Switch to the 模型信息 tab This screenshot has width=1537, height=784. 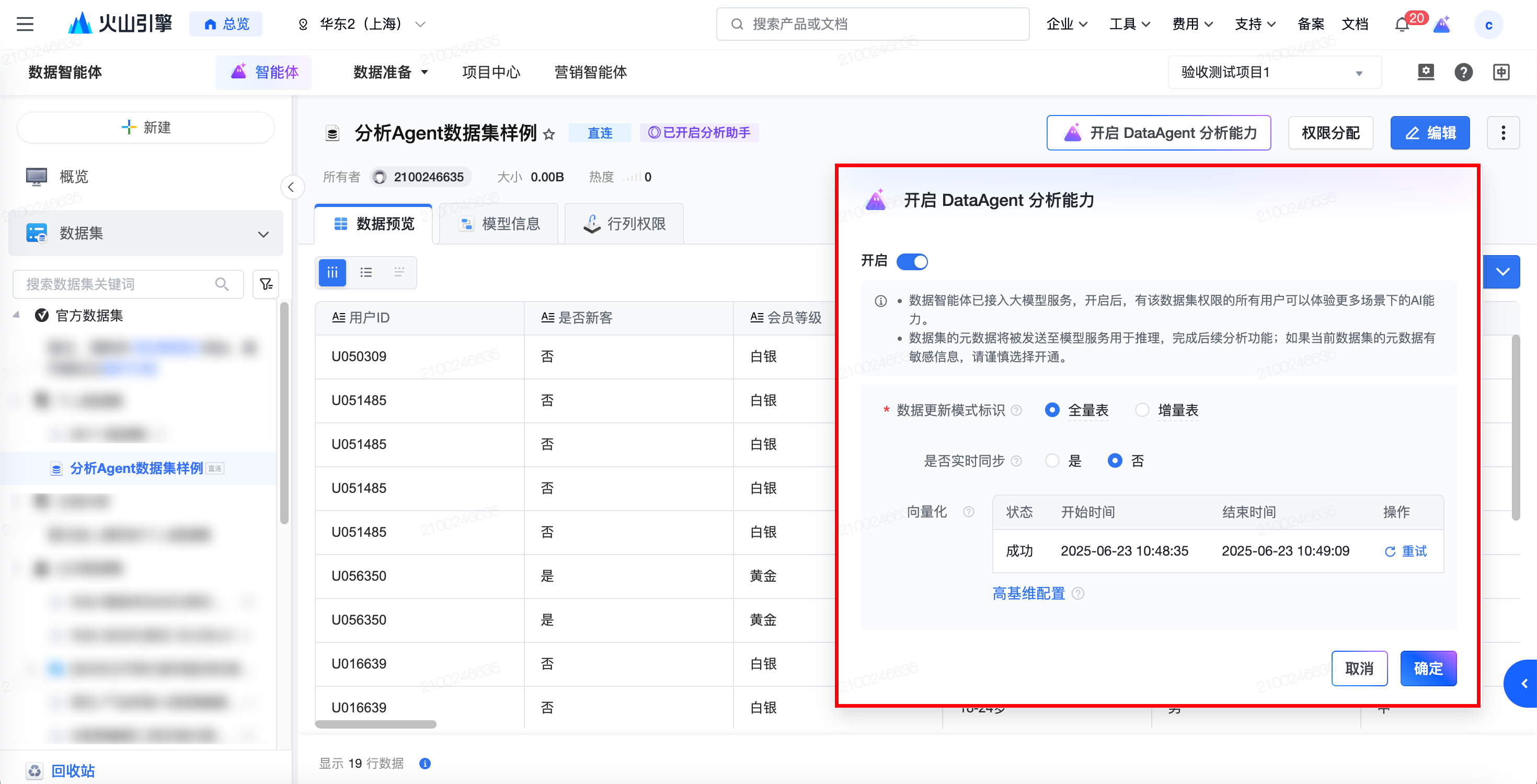pos(499,224)
